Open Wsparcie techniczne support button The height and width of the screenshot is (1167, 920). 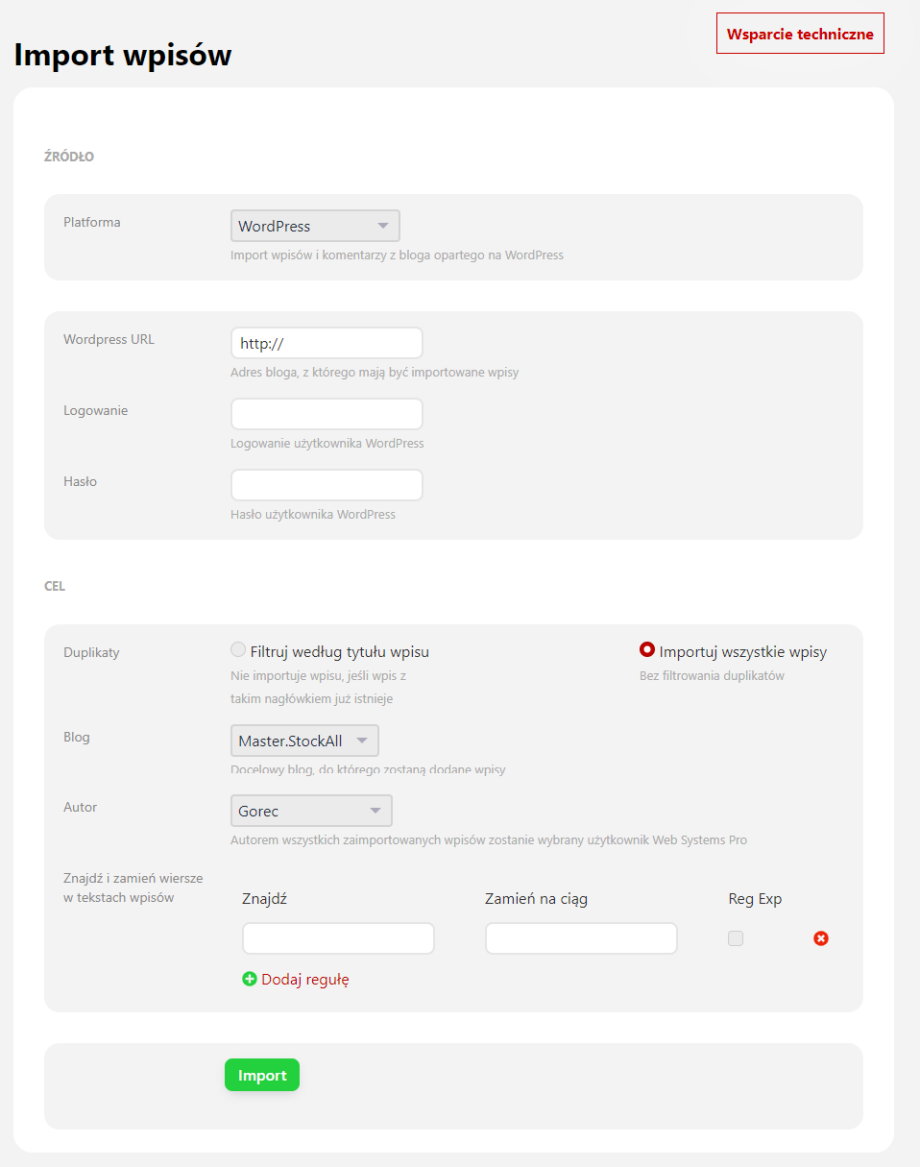click(800, 33)
